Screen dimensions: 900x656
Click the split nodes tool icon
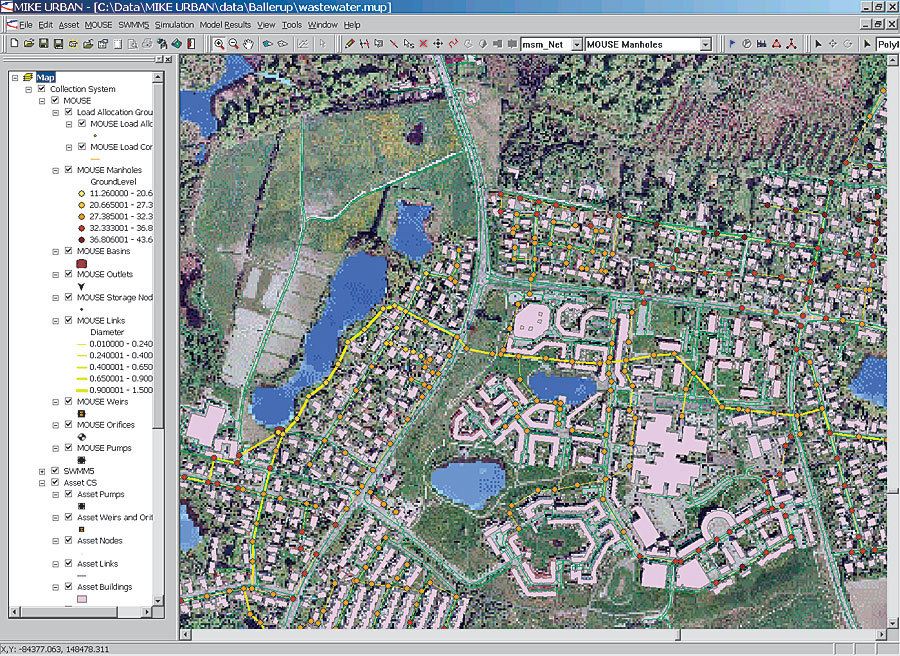point(364,44)
